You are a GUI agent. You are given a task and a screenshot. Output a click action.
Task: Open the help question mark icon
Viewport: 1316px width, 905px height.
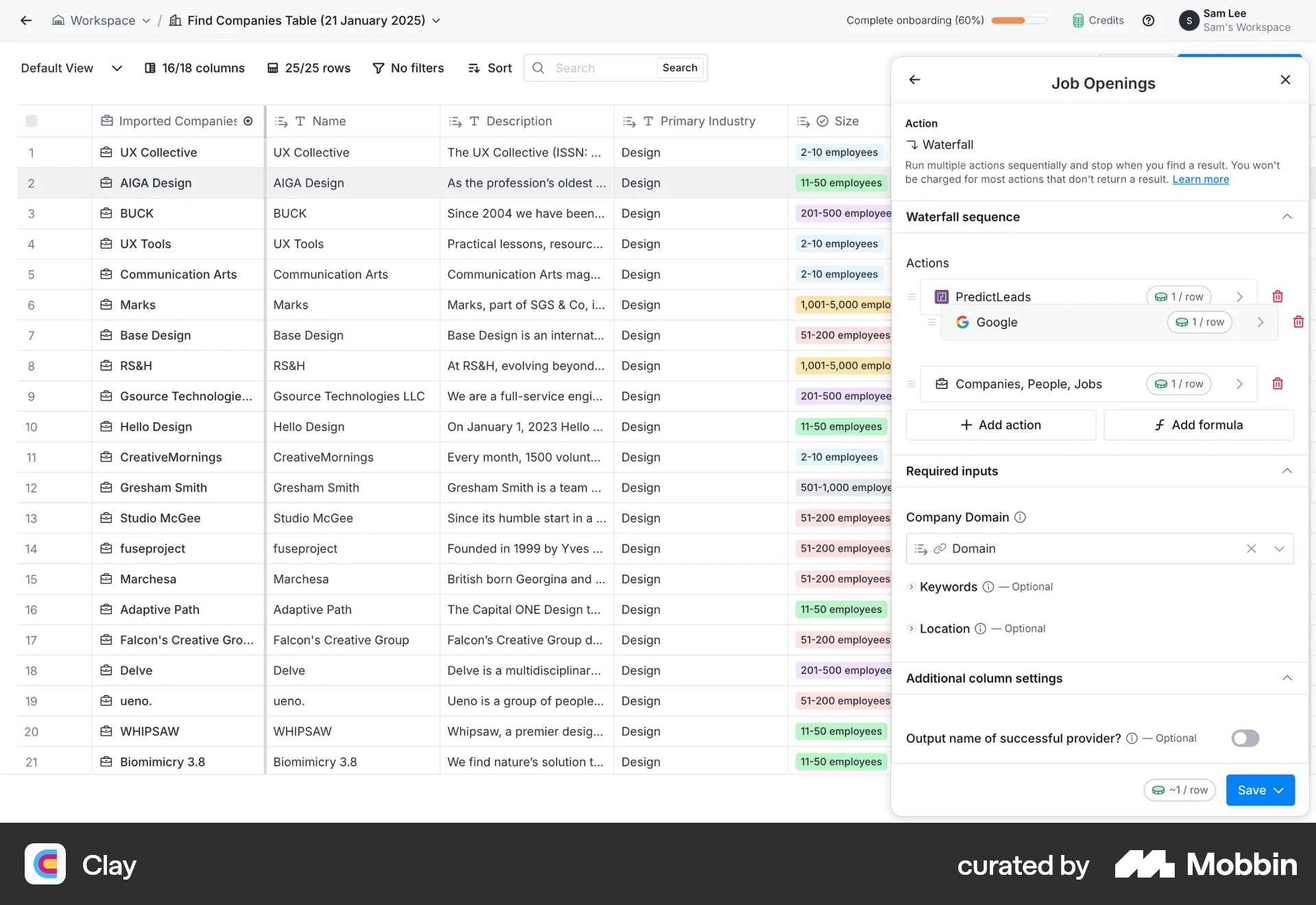click(x=1148, y=21)
